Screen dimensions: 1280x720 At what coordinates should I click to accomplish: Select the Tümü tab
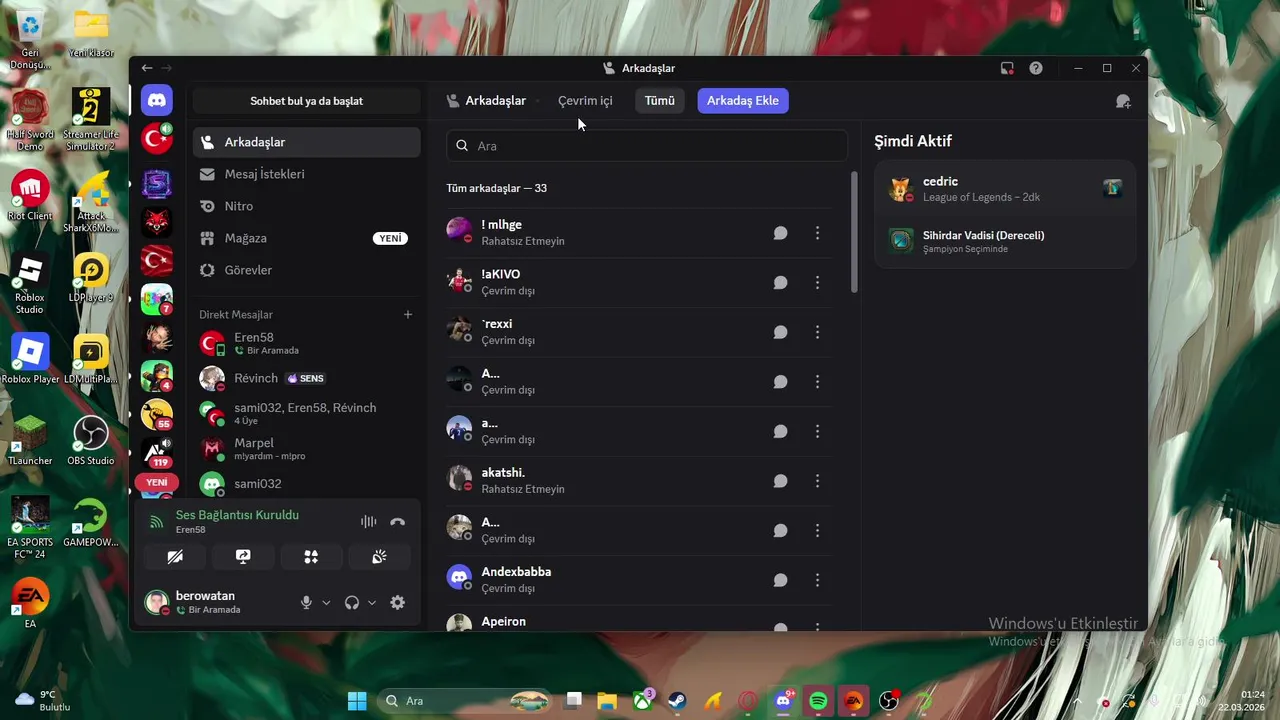[660, 101]
